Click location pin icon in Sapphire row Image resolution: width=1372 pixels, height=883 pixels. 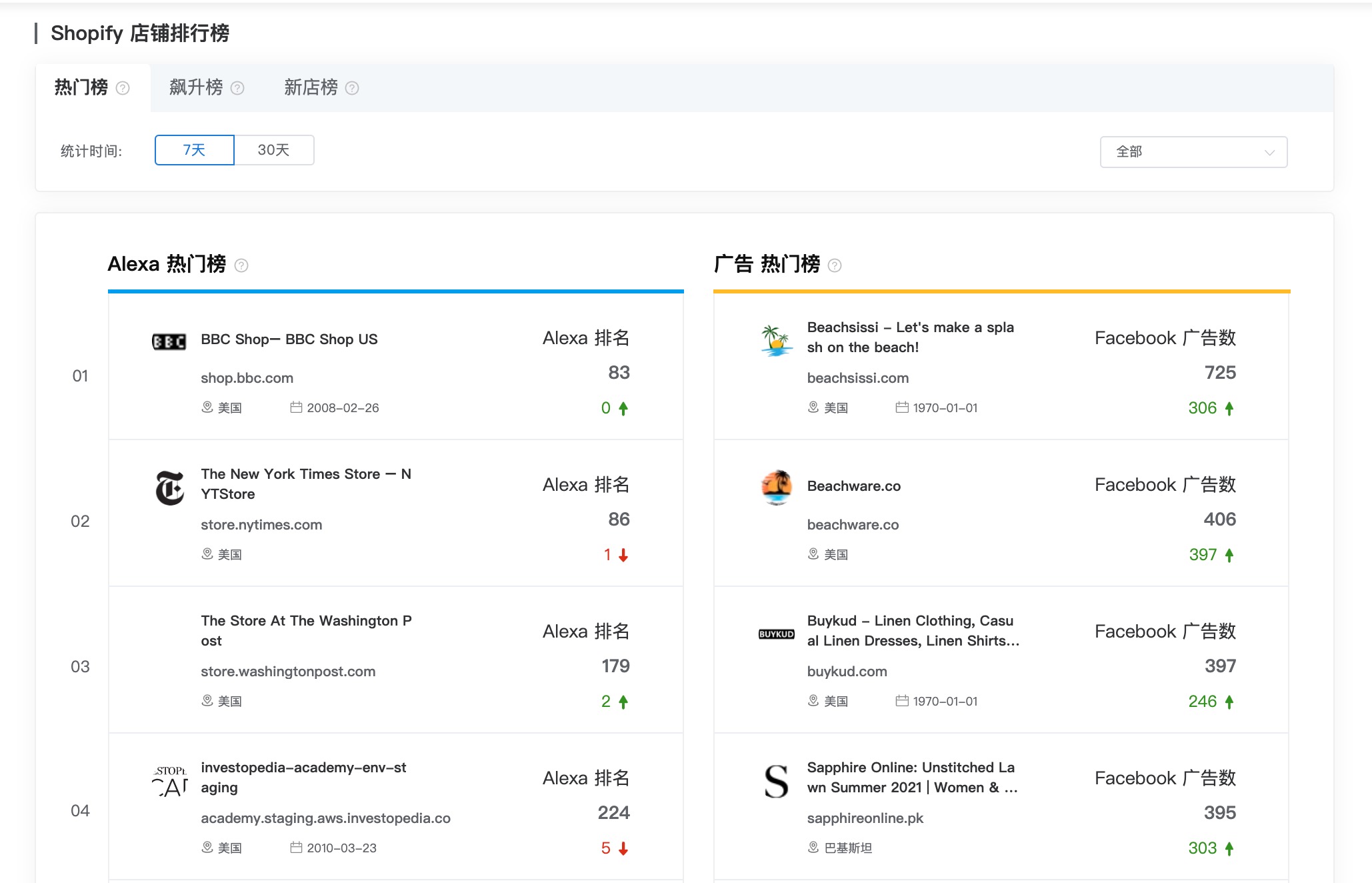click(x=813, y=848)
